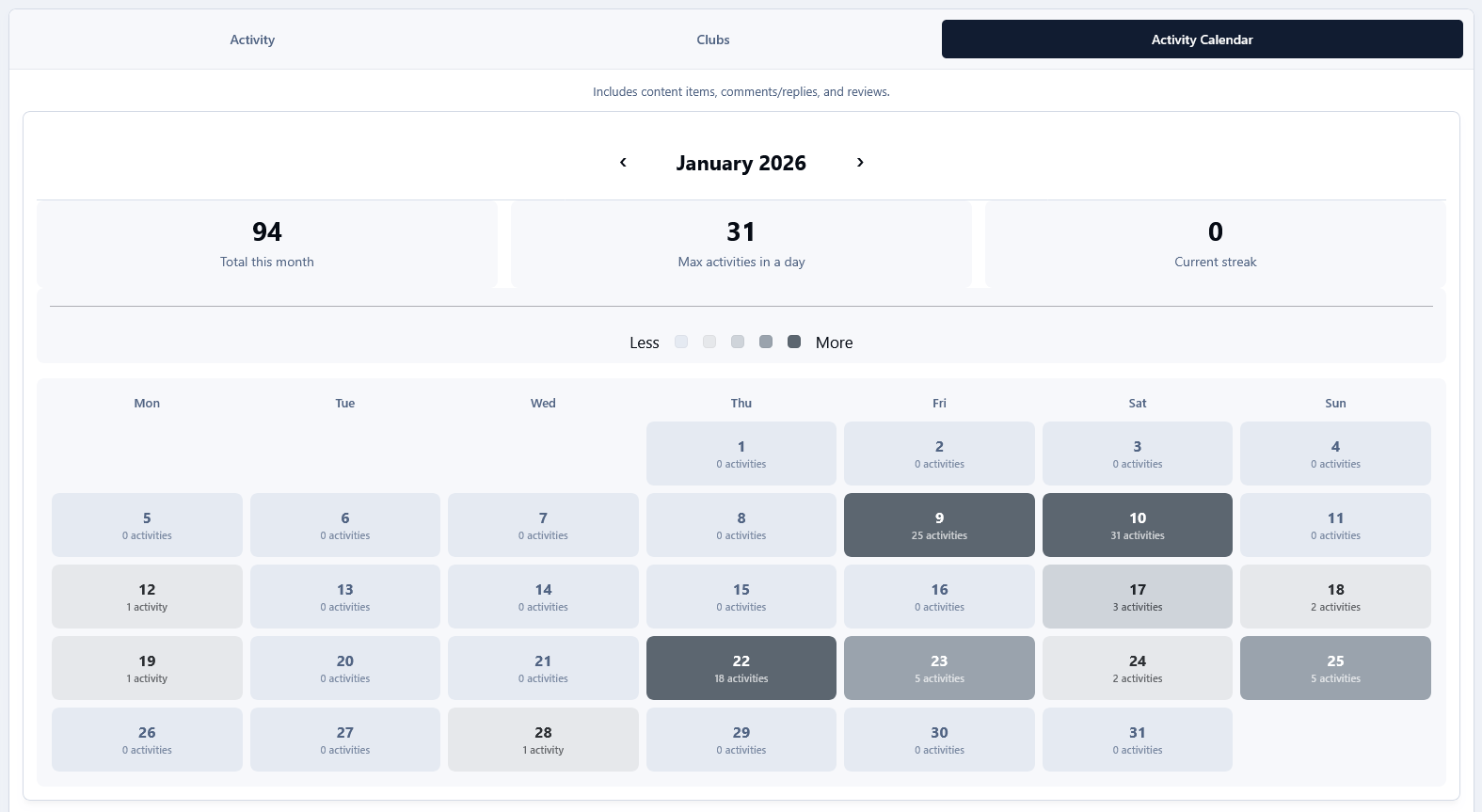Click the Total this month stat card
The height and width of the screenshot is (812, 1482).
coord(267,245)
